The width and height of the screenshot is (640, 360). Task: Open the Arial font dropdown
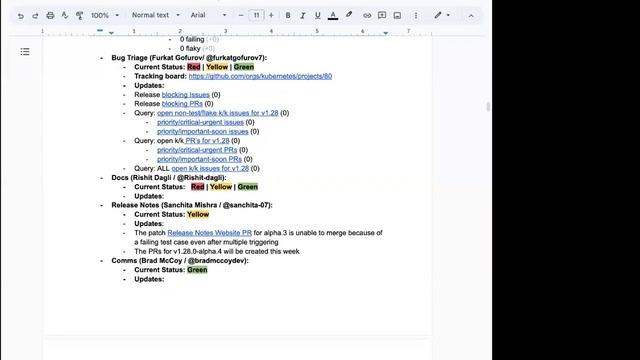(208, 15)
